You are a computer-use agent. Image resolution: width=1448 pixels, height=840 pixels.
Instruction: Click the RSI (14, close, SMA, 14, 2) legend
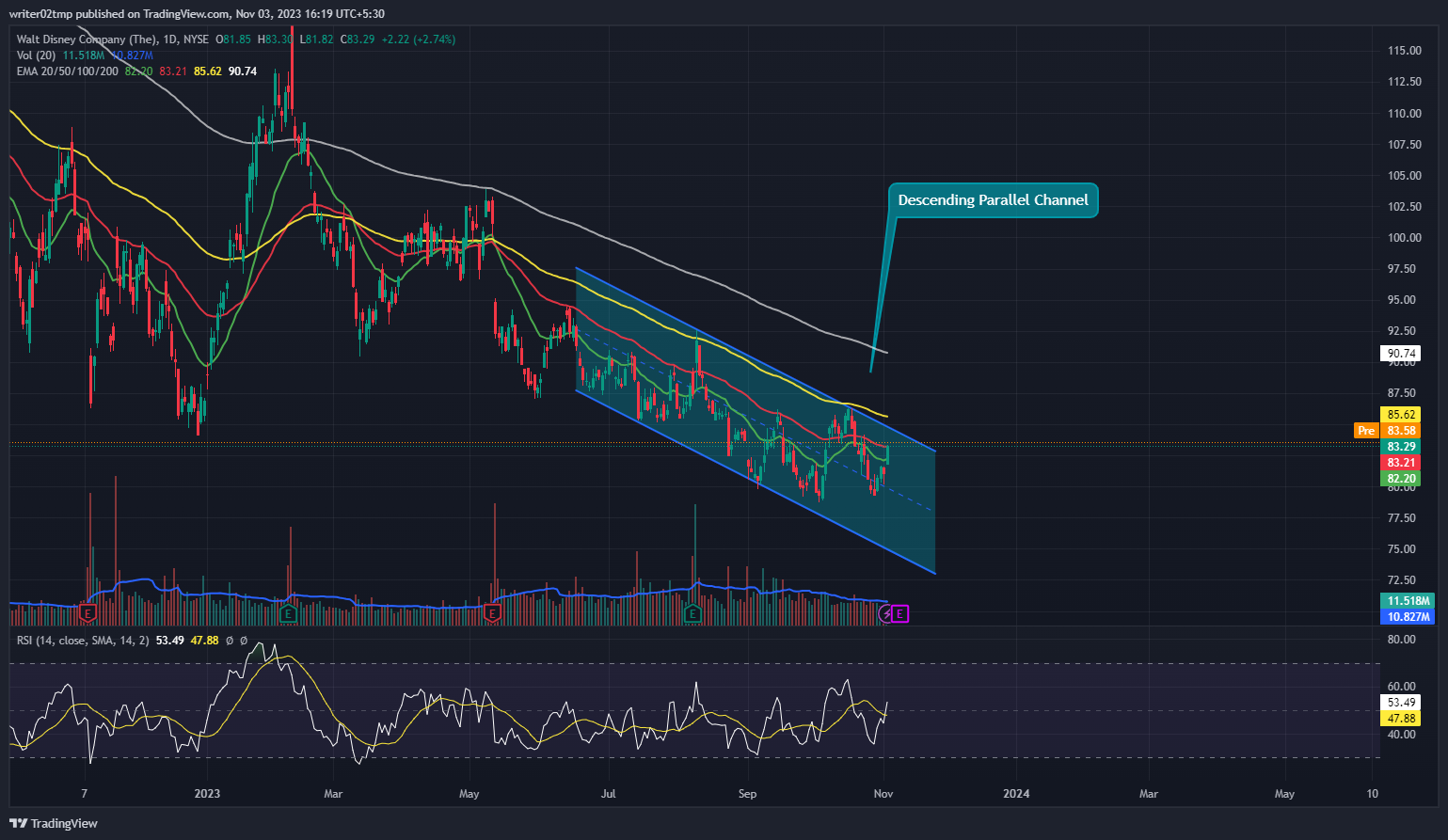tap(83, 641)
